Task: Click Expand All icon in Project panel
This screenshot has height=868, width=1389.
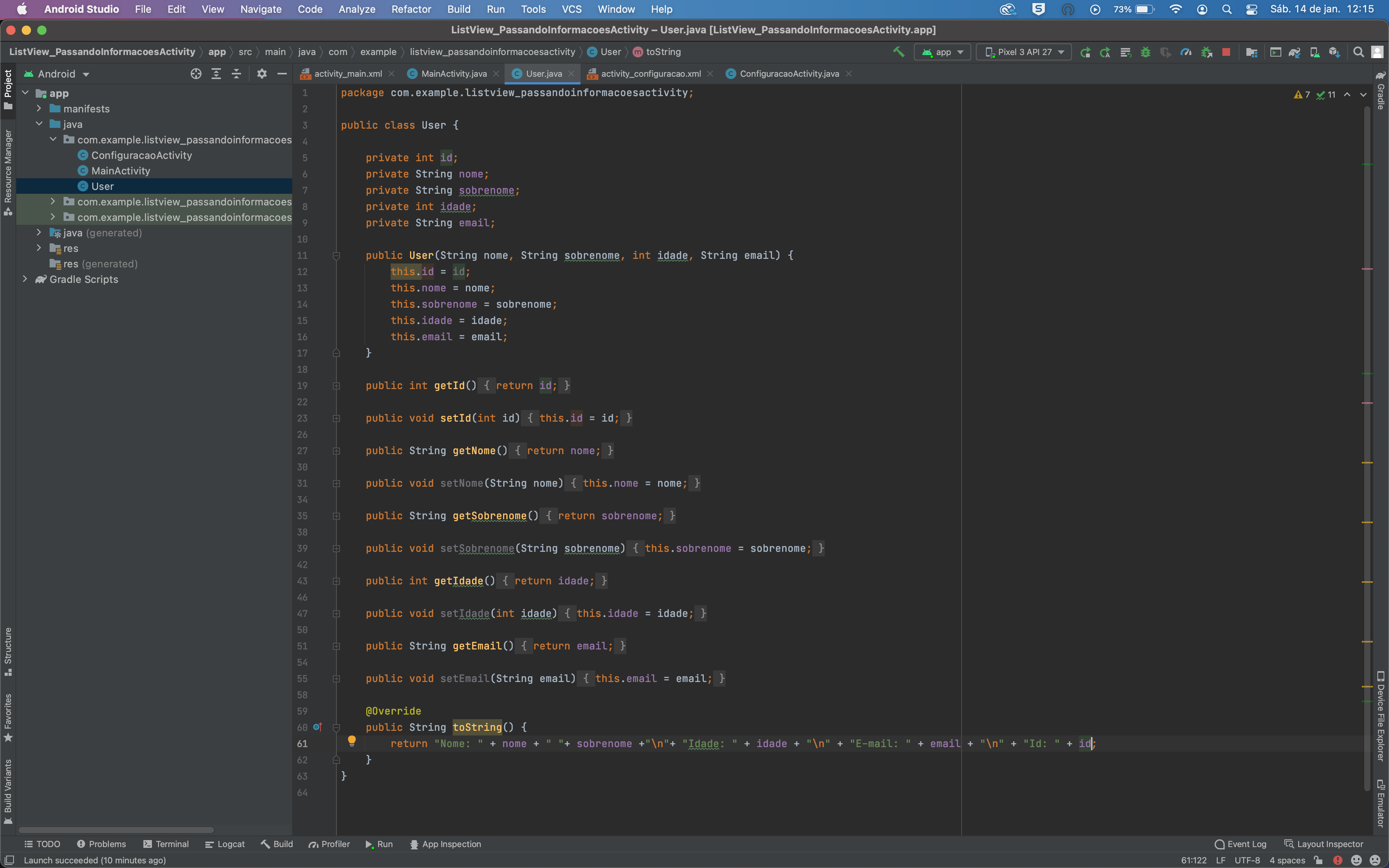Action: point(216,74)
